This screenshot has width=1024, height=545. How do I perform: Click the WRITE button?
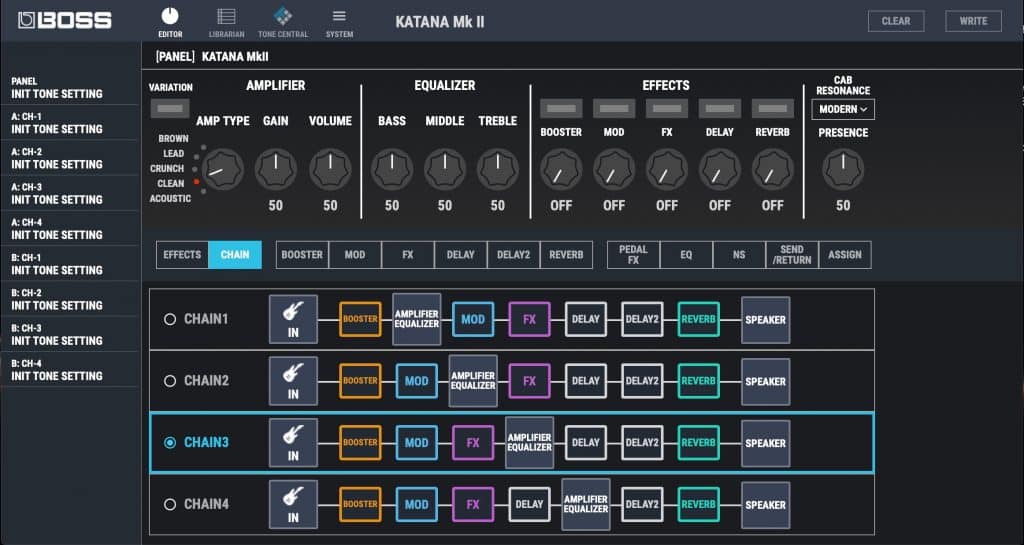[x=974, y=21]
